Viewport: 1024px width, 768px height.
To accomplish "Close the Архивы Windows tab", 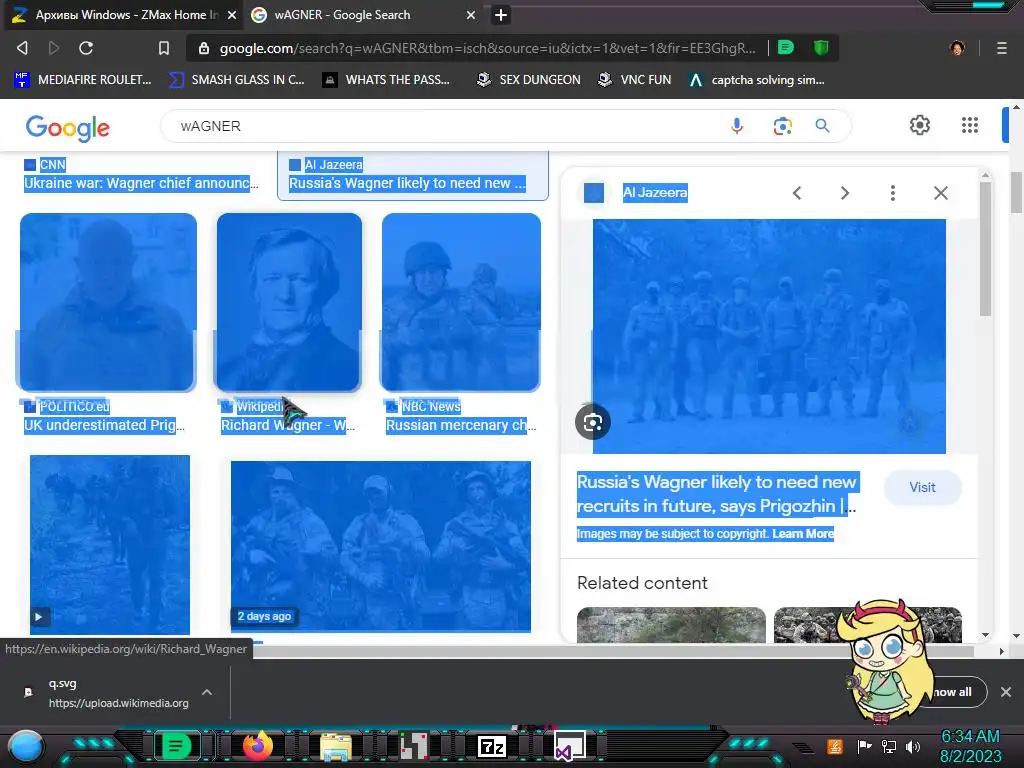I will click(232, 15).
